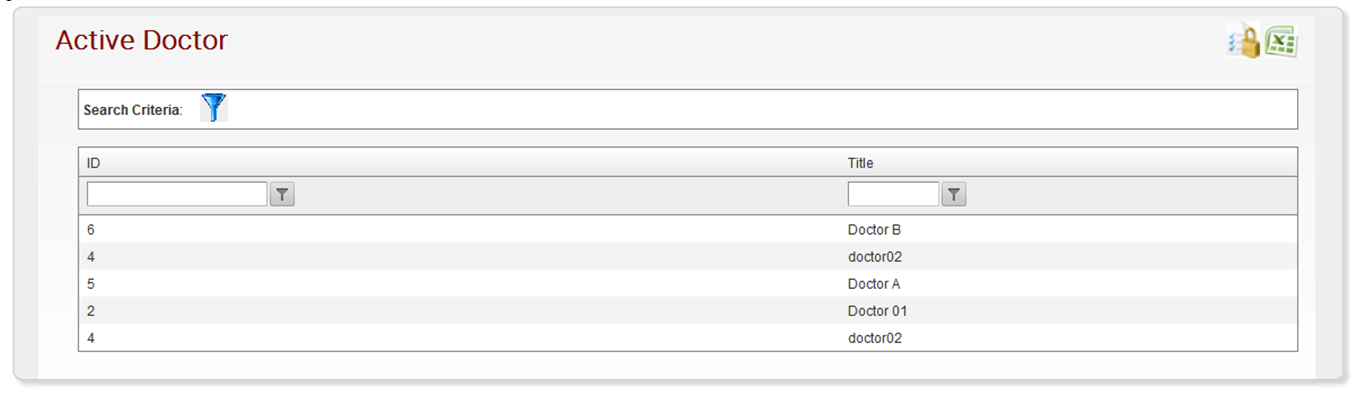Image resolution: width=1357 pixels, height=397 pixels.
Task: Sort by the ID column header
Action: [x=93, y=163]
